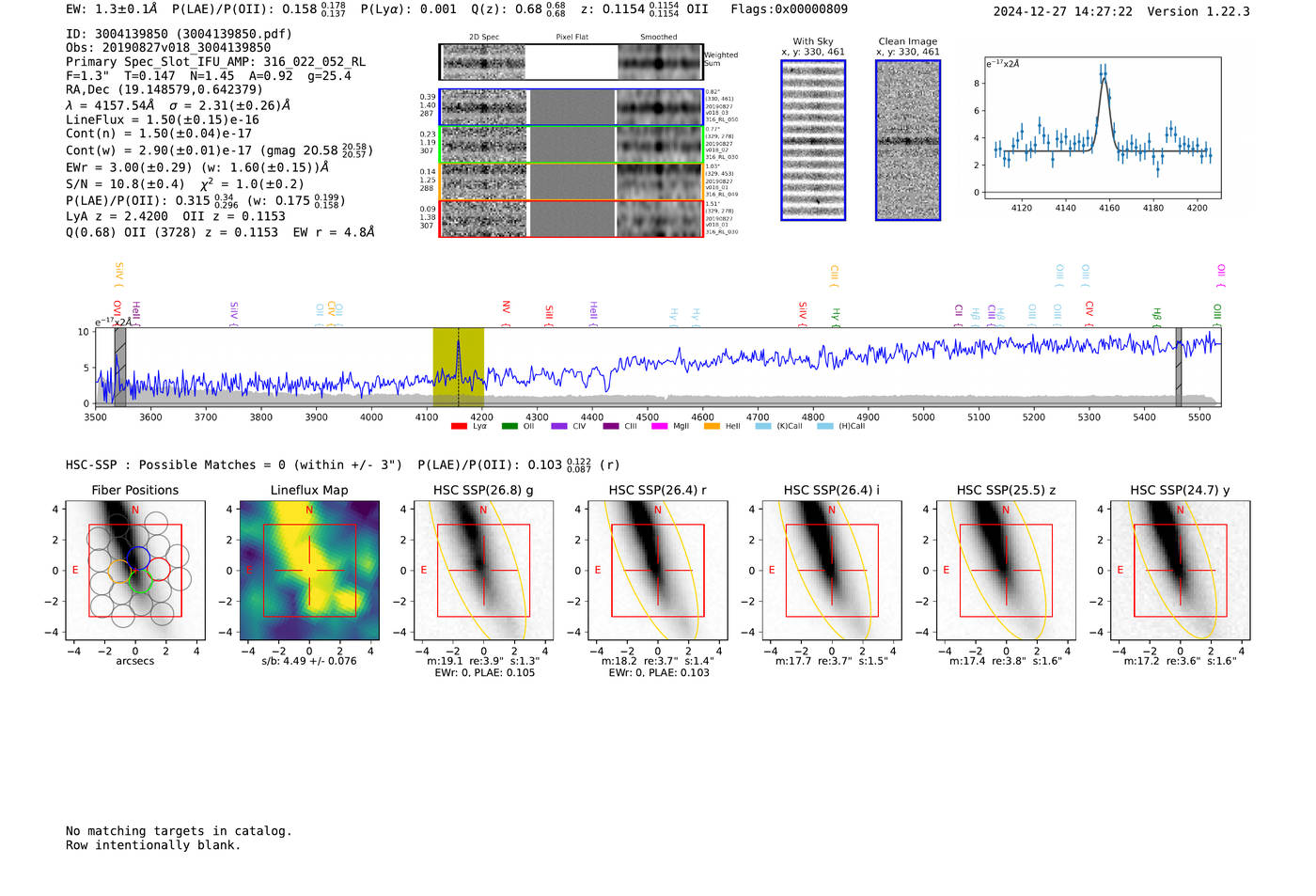The image size is (1316, 896).
Task: Click the "2024-12-27 14:27:22" timestamp
Action: 1063,11
